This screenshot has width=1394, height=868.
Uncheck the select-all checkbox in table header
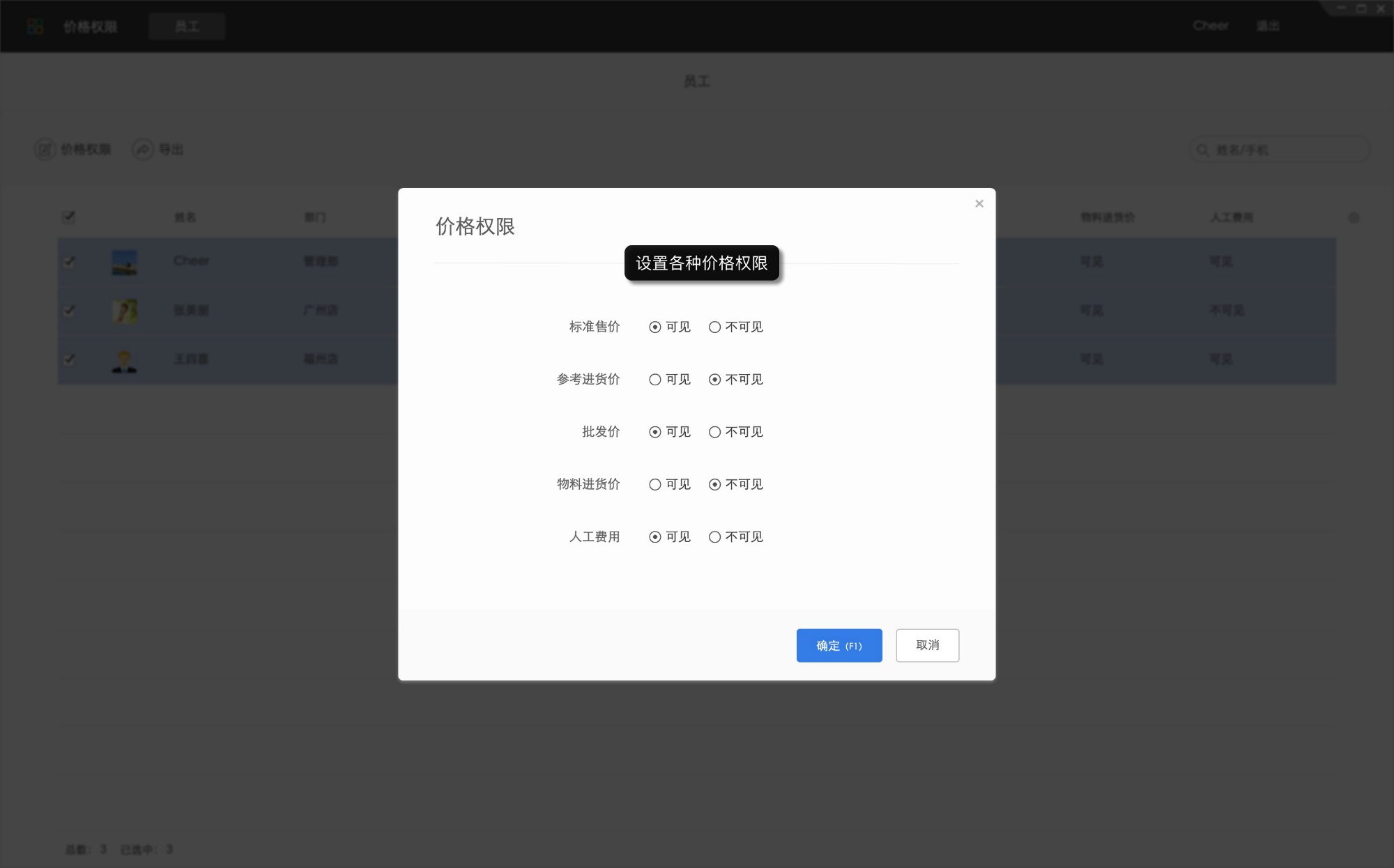(x=68, y=217)
